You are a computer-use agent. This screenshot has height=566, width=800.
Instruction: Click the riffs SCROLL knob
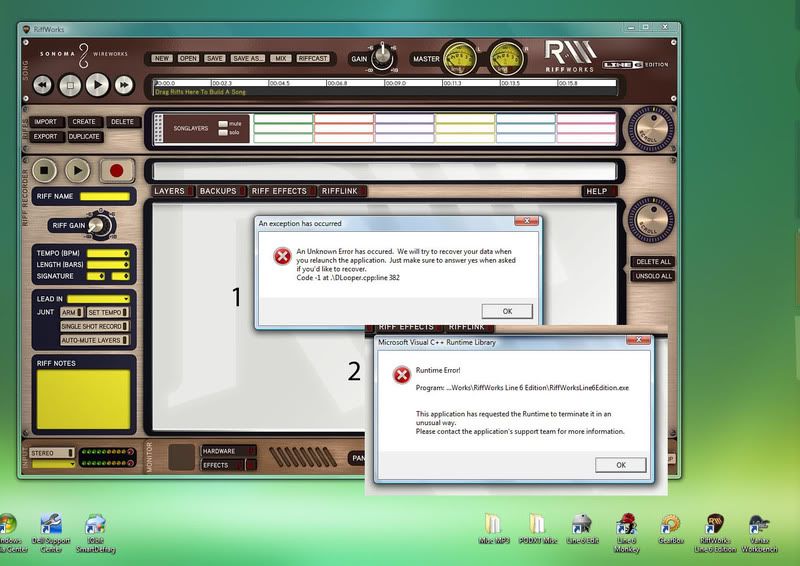[x=651, y=129]
